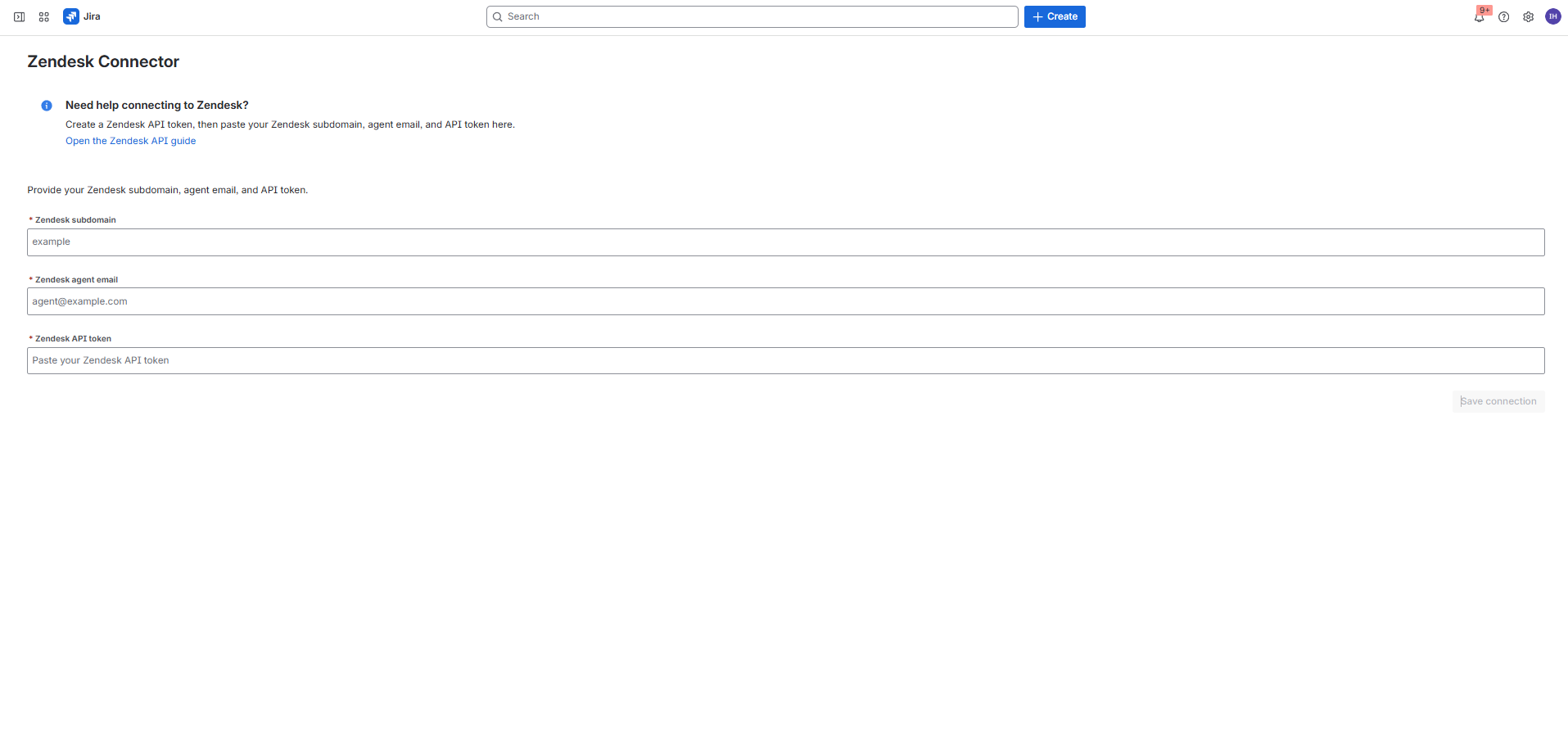Click the 'Zendesk subdomain' label

(x=75, y=220)
